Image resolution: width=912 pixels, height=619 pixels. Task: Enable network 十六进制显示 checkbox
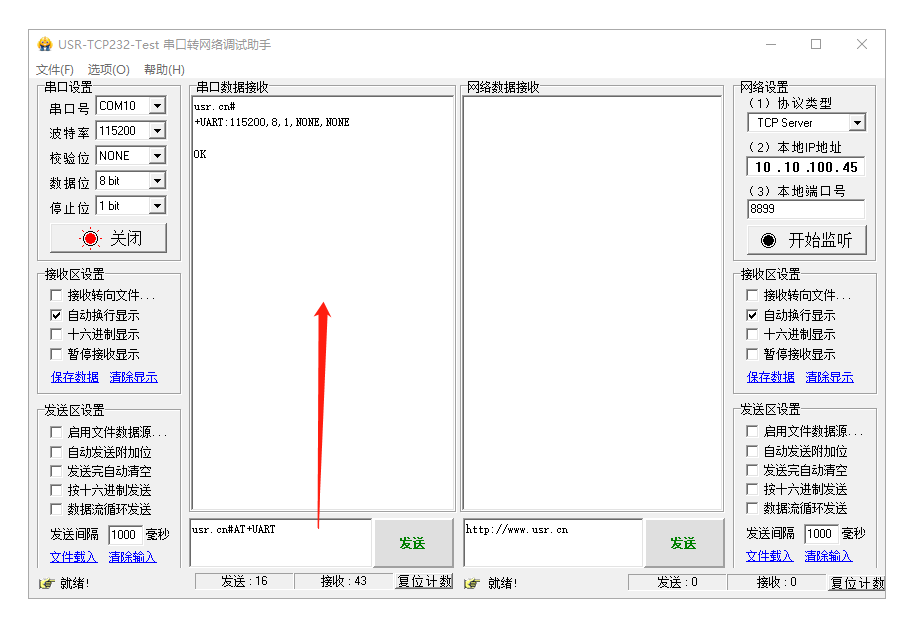pyautogui.click(x=752, y=335)
